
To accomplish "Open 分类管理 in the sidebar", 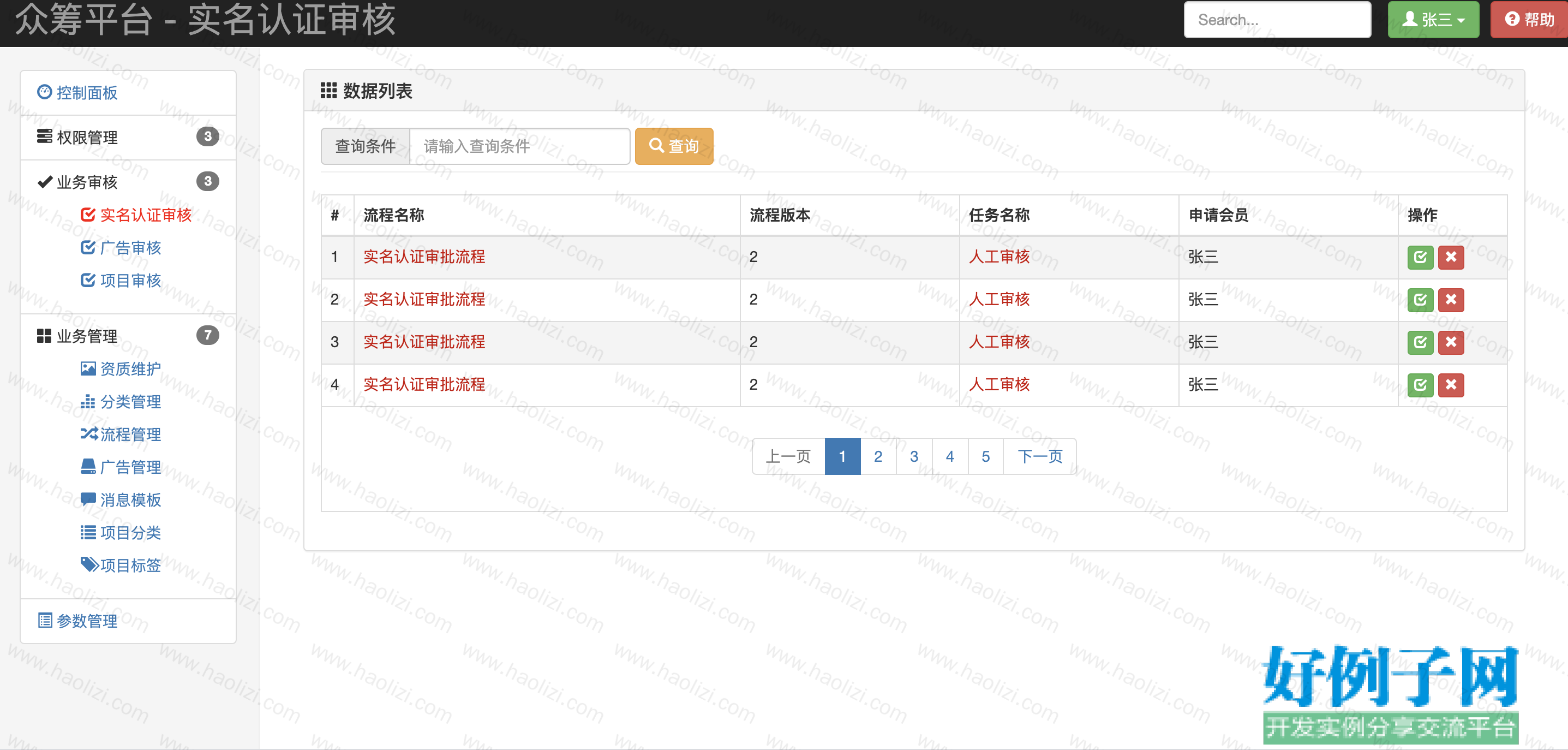I will [x=121, y=402].
